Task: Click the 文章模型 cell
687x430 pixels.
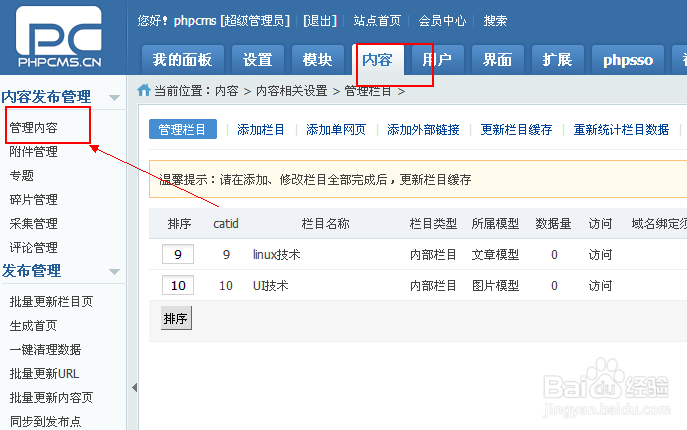Action: coord(496,255)
